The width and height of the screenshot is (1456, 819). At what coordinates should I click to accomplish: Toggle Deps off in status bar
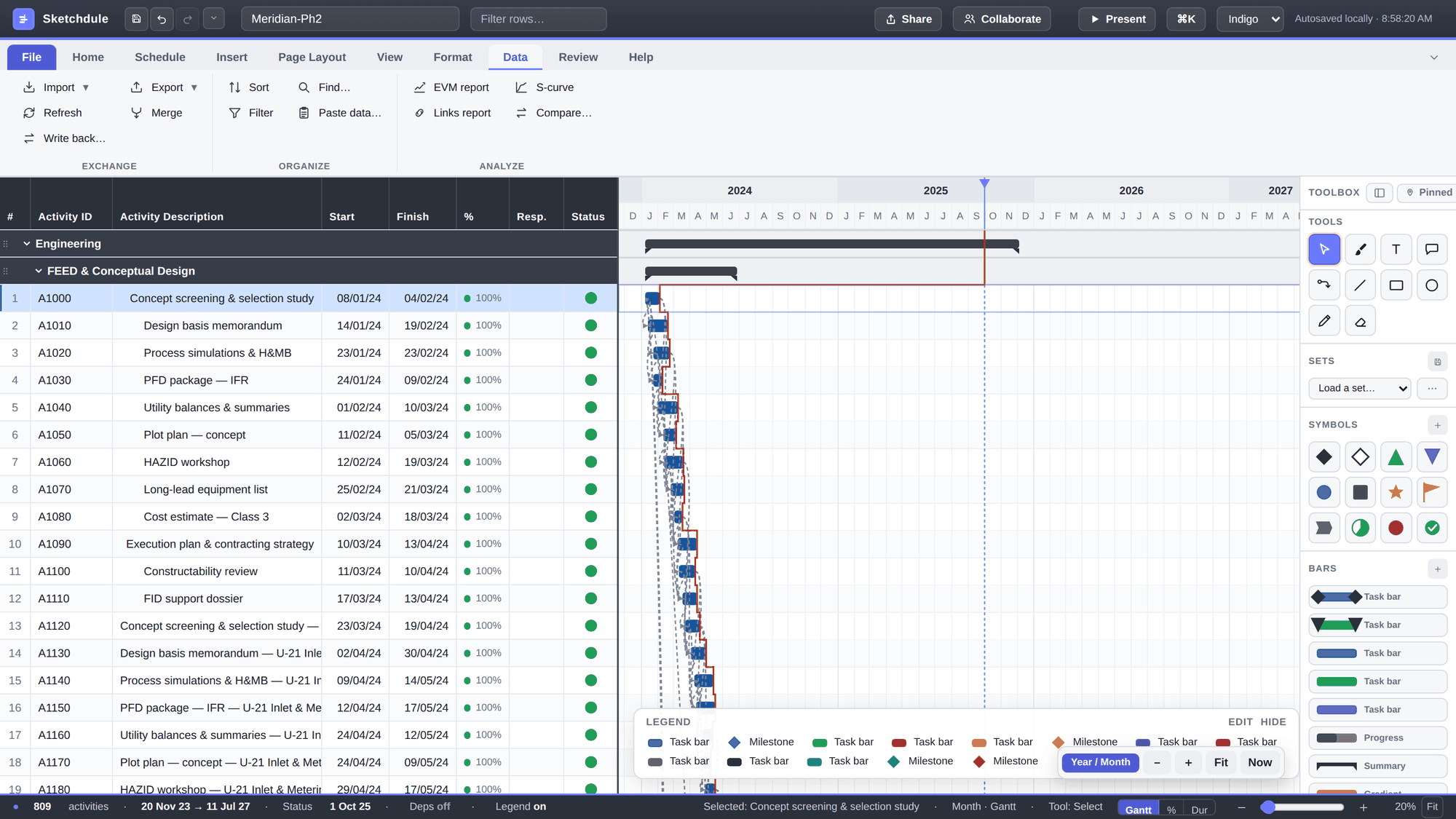(x=430, y=807)
